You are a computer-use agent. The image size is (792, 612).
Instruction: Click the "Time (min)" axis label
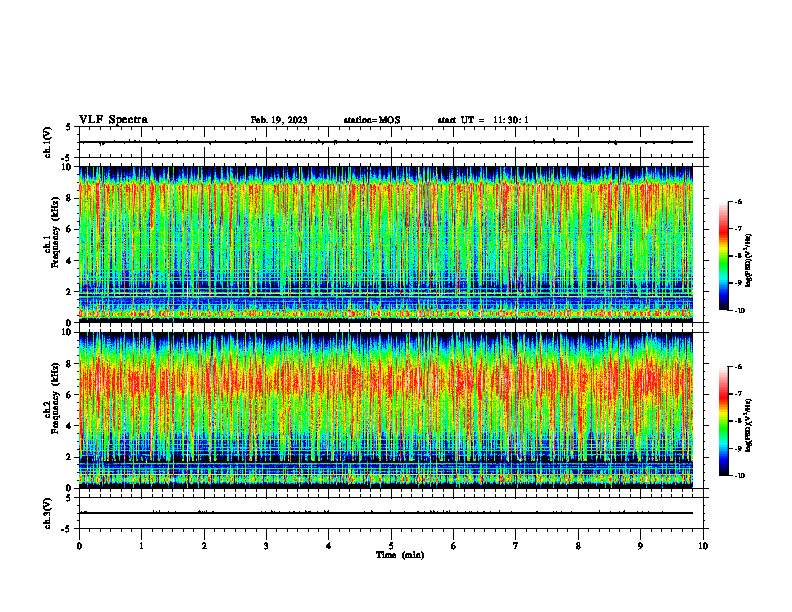pos(400,555)
